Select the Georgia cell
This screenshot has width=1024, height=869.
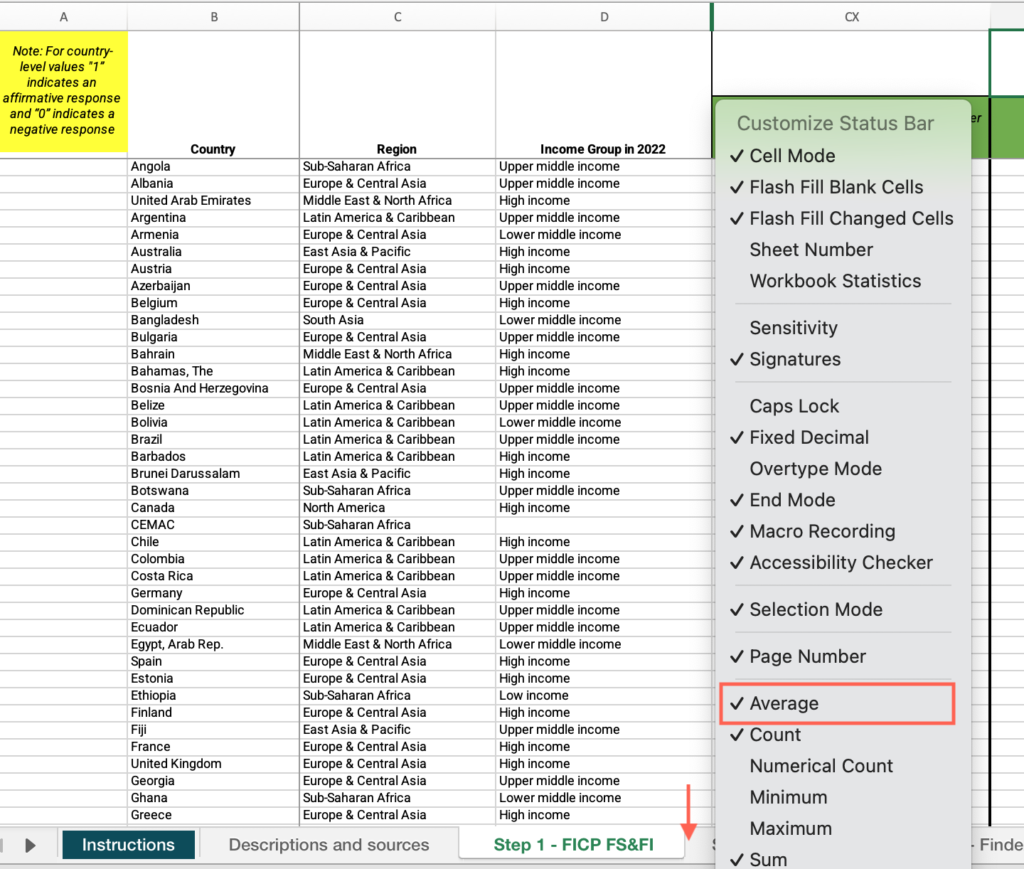coord(214,781)
